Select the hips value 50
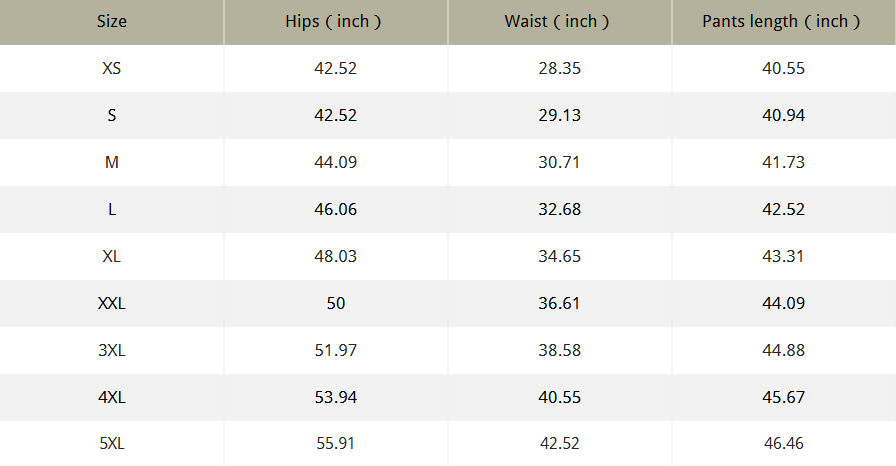This screenshot has width=896, height=466. pos(335,303)
